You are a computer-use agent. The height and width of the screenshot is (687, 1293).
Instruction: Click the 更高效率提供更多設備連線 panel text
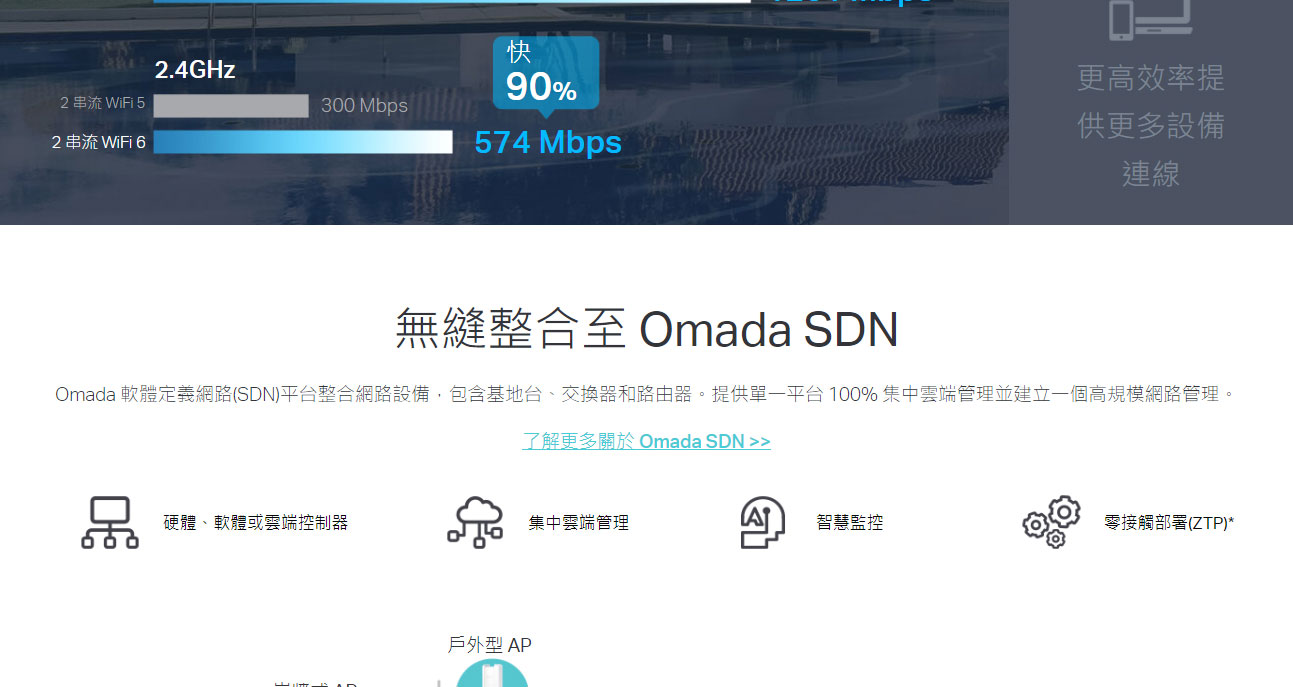click(x=1150, y=126)
